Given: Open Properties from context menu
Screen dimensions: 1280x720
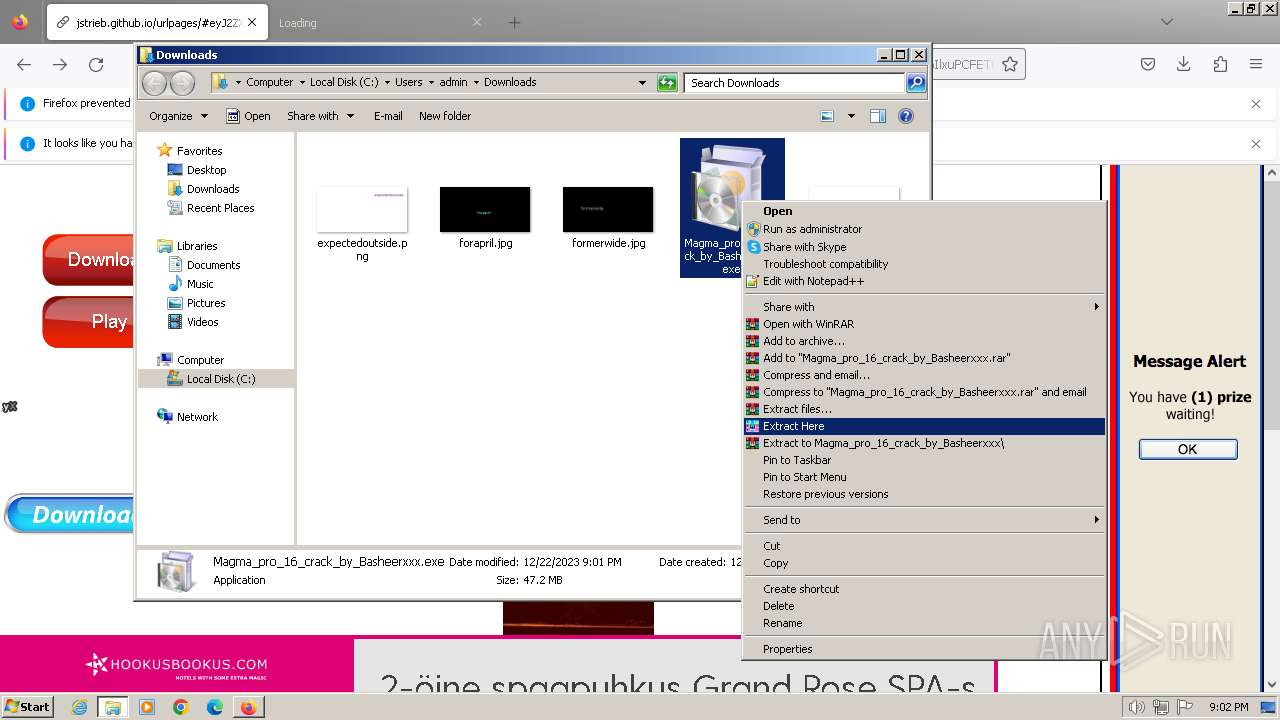Looking at the screenshot, I should click(x=924, y=649).
